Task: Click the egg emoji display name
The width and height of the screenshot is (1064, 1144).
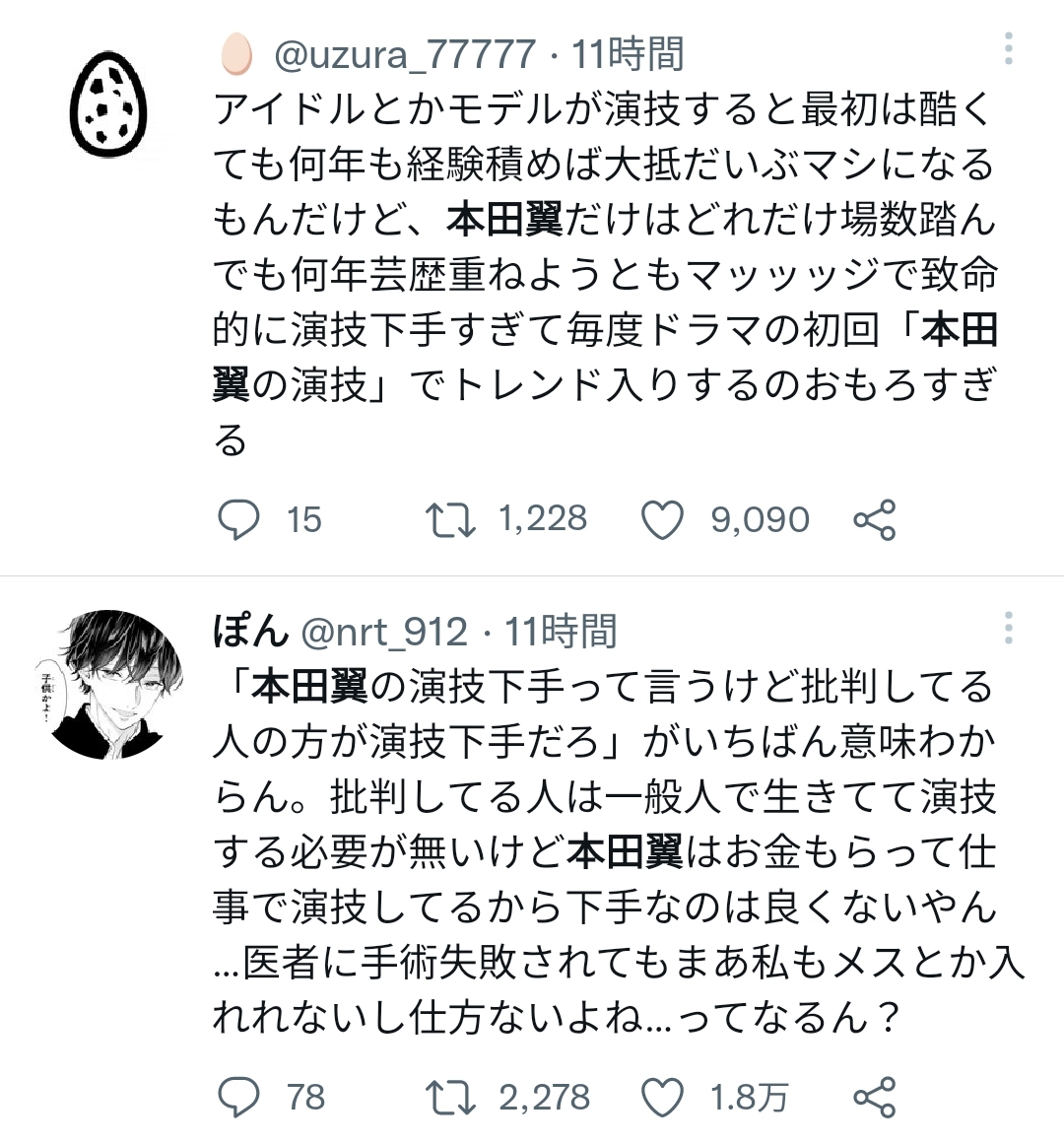Action: (x=236, y=54)
